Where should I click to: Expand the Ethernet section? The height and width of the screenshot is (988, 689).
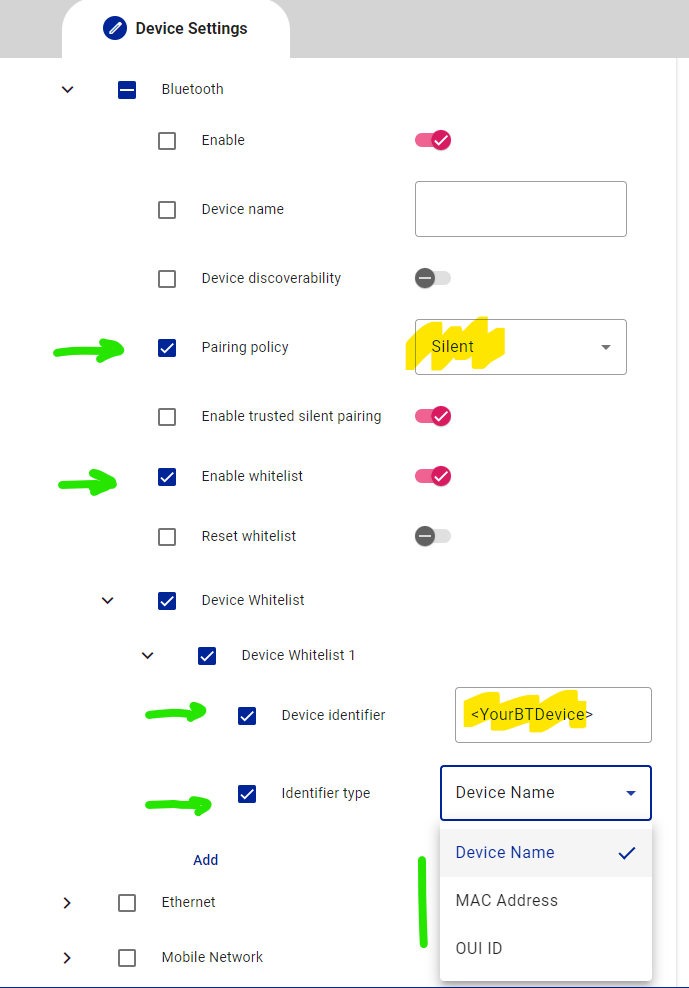67,903
